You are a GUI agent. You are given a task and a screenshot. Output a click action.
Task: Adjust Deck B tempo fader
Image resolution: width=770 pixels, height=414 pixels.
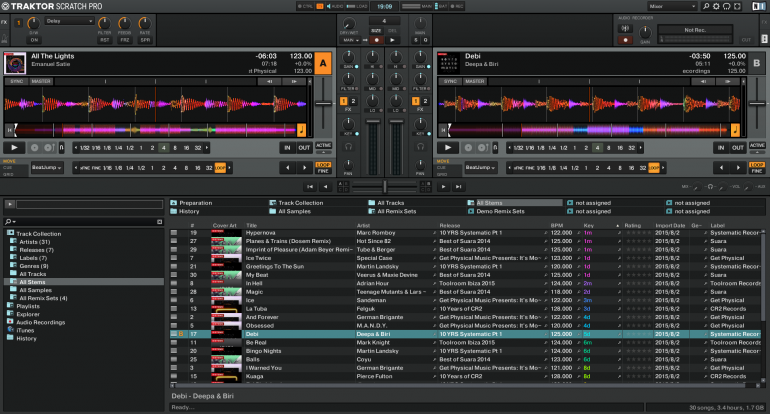pos(757,103)
